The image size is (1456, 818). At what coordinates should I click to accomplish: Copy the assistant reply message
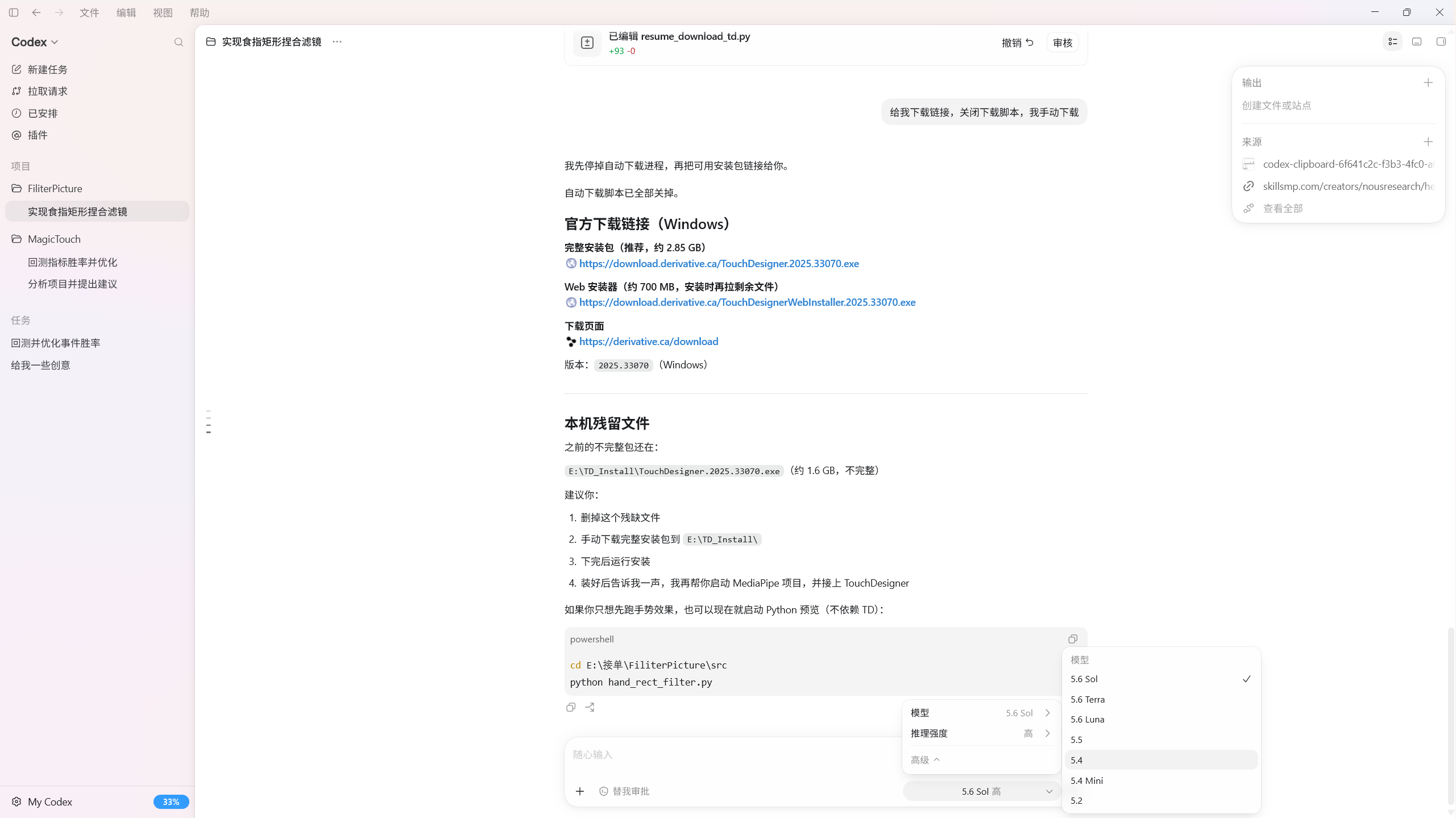(571, 707)
